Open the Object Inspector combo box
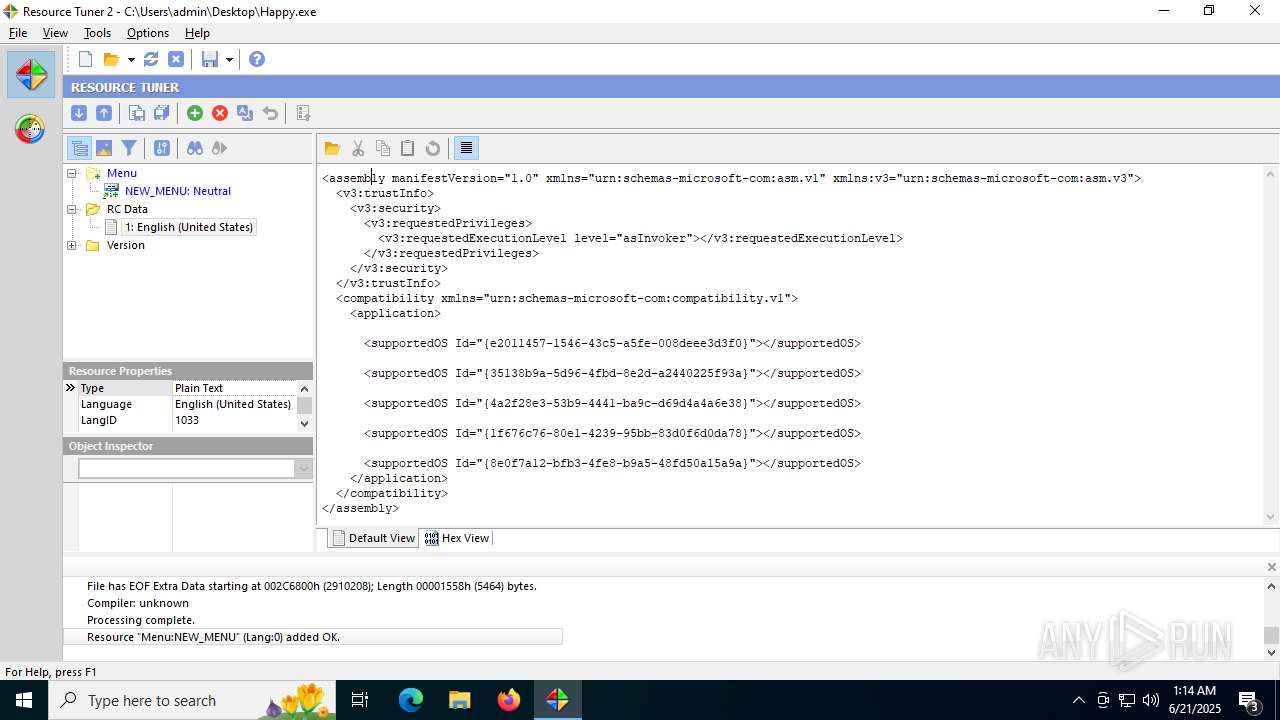This screenshot has width=1280, height=720. (304, 469)
